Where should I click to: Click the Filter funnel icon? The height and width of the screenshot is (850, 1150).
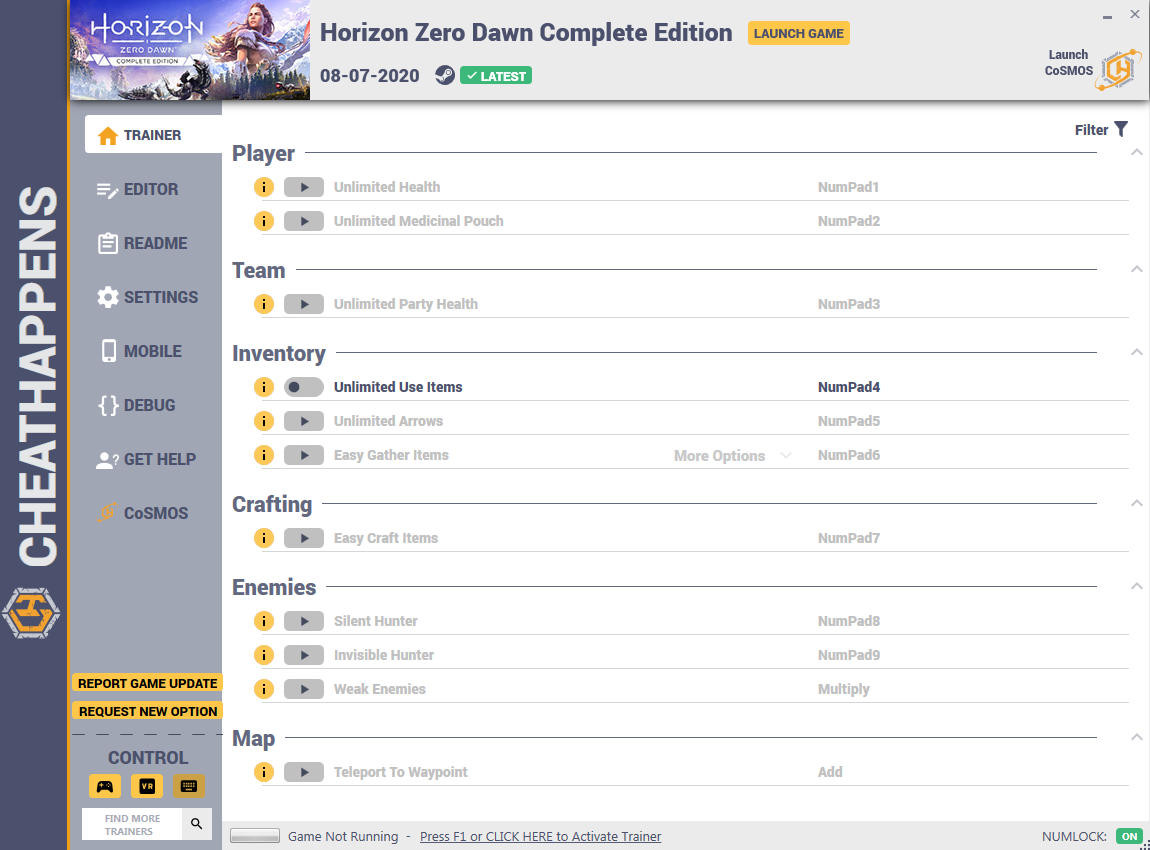[x=1121, y=129]
